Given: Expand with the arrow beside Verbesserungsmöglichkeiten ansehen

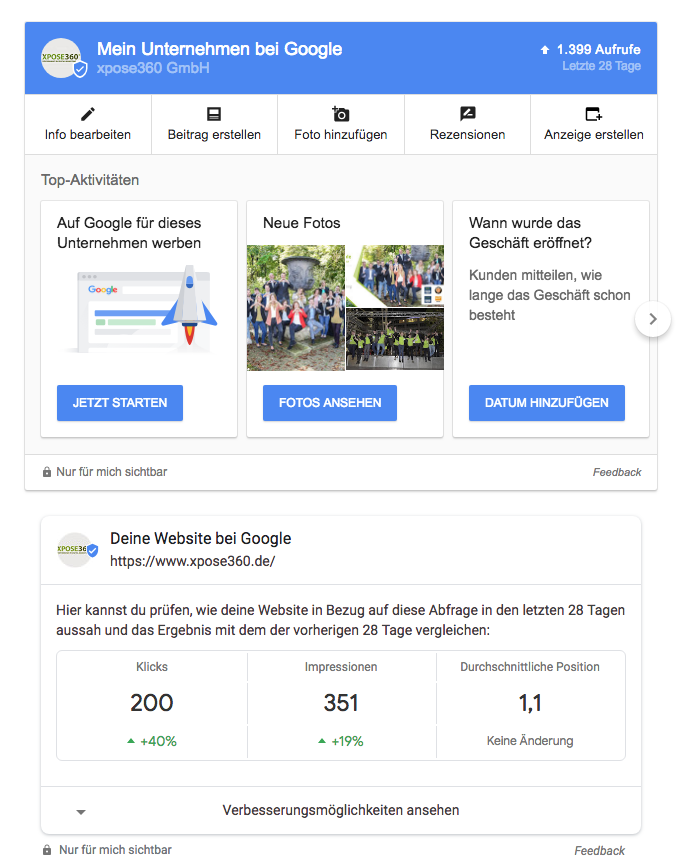Looking at the screenshot, I should point(81,812).
